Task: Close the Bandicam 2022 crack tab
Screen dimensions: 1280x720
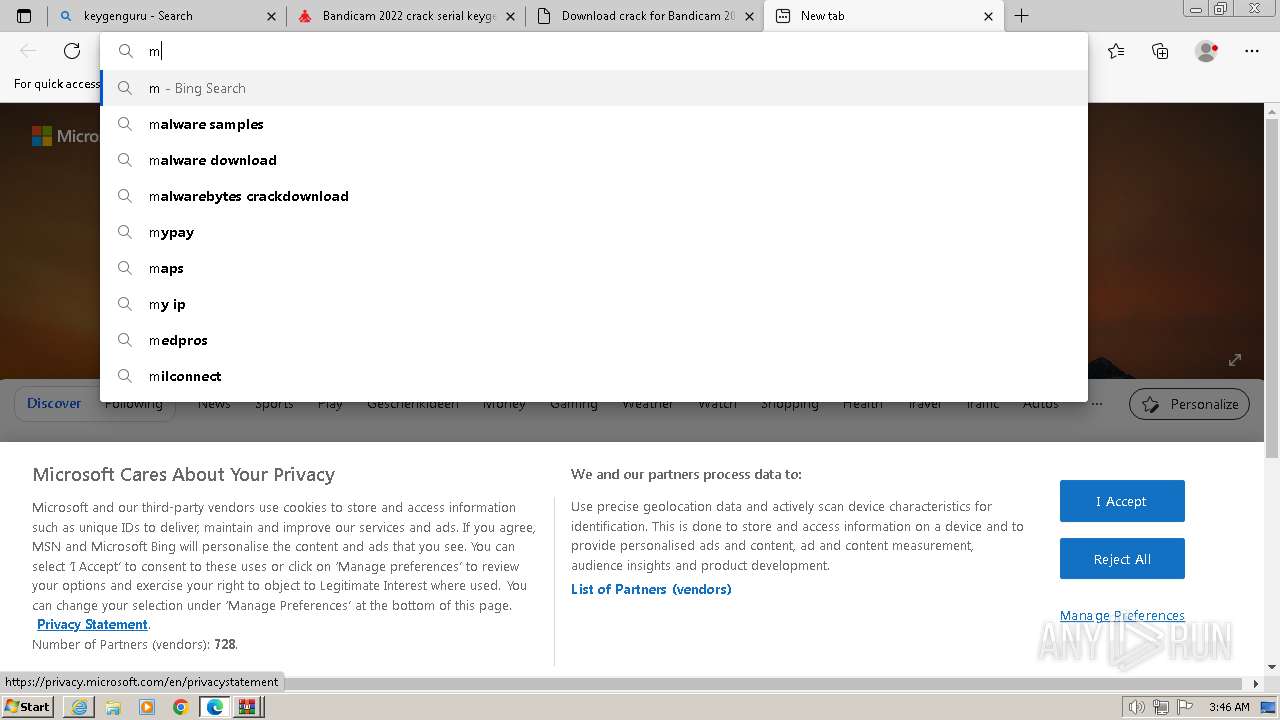Action: [x=510, y=16]
